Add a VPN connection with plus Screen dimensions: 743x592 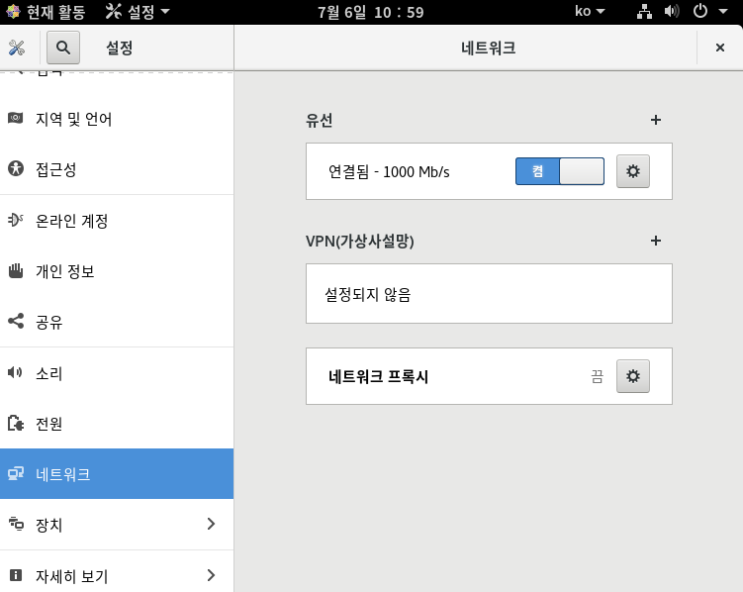[x=656, y=241]
